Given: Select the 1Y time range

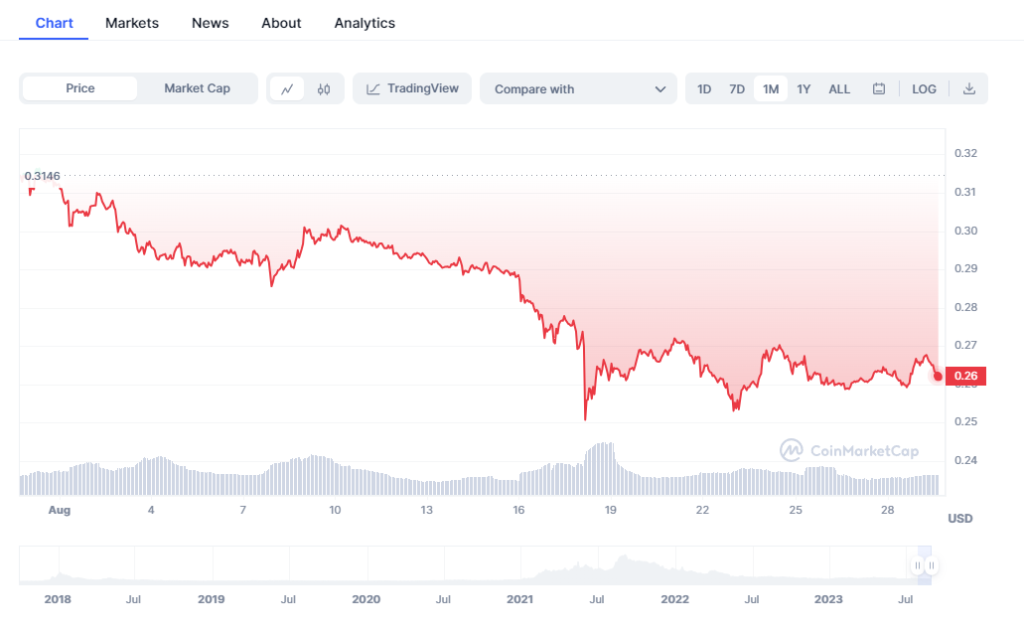Looking at the screenshot, I should 803,89.
